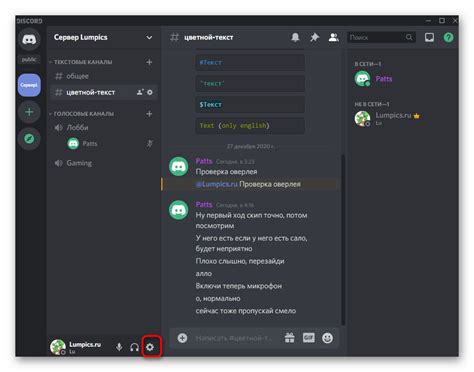Open user settings gear
Image resolution: width=474 pixels, height=372 pixels.
(x=150, y=347)
